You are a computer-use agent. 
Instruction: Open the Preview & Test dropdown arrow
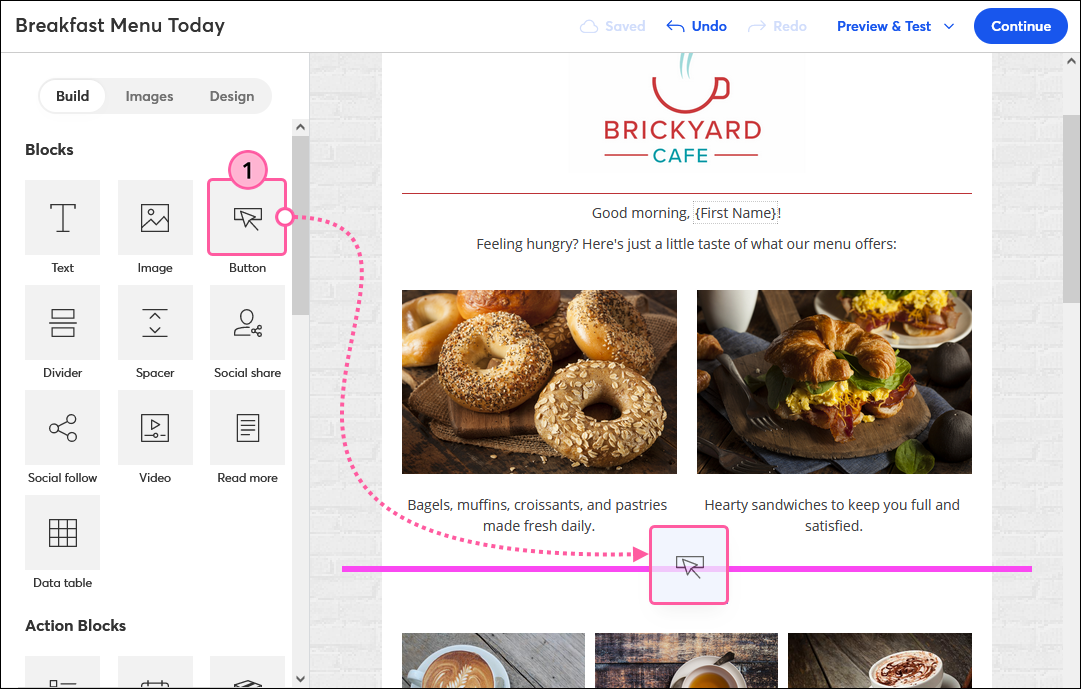point(949,26)
